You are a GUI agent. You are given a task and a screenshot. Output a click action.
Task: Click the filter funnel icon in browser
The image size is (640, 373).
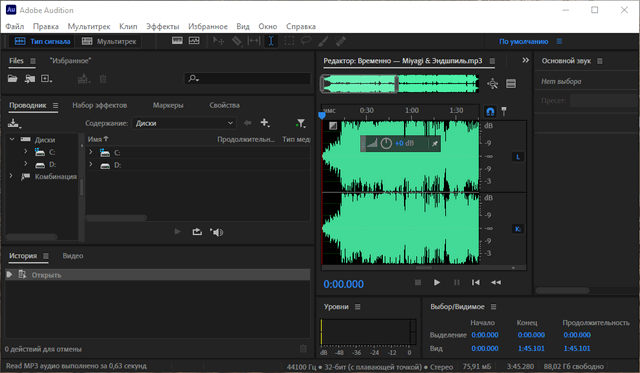301,123
